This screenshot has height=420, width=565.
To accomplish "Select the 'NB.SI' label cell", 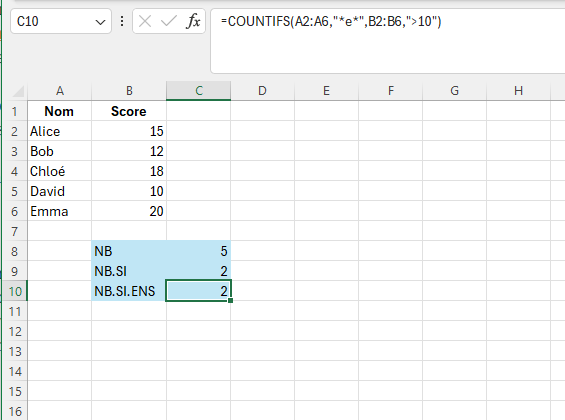I will [129, 271].
